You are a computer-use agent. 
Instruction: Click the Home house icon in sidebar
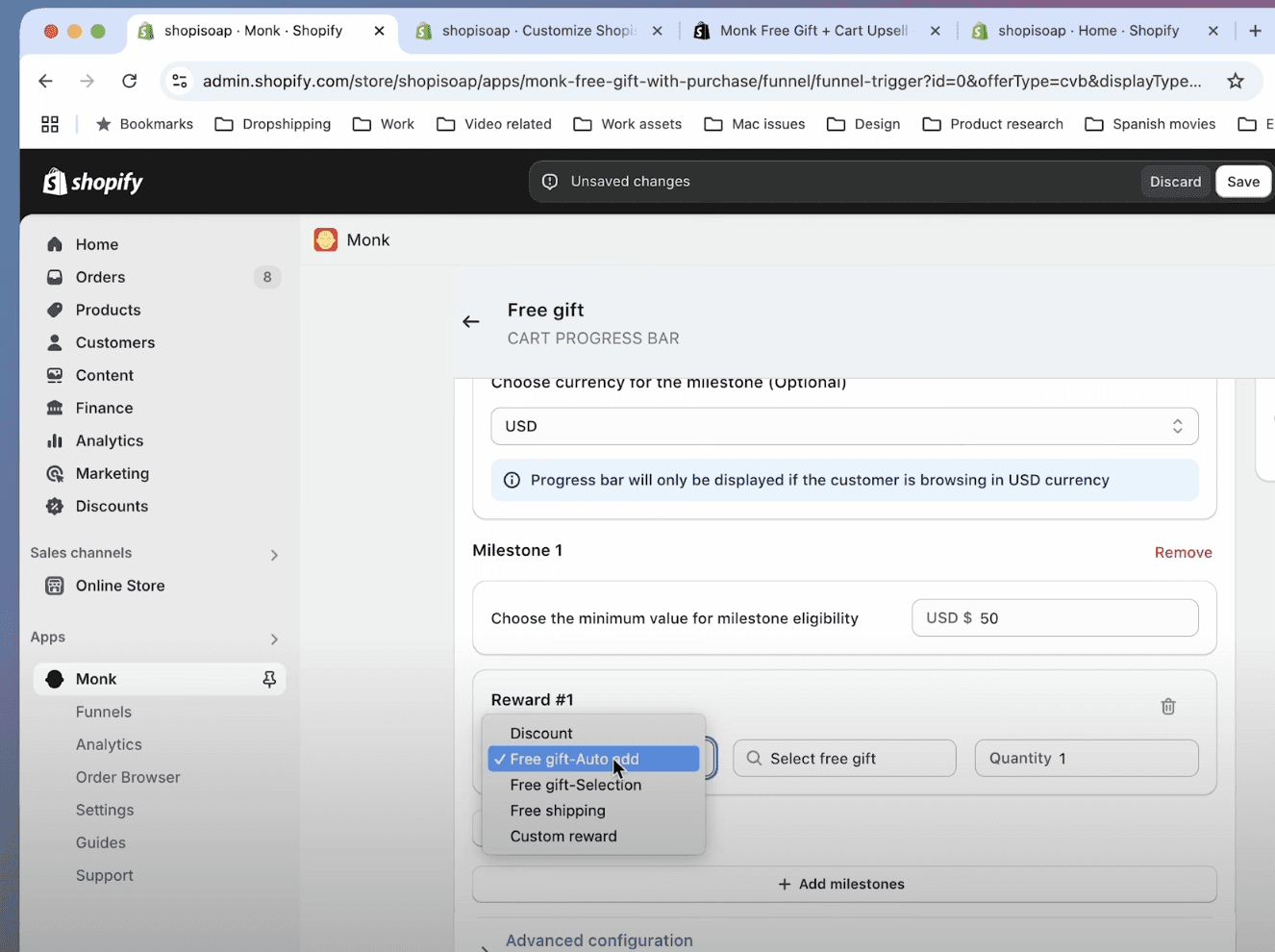(x=55, y=244)
